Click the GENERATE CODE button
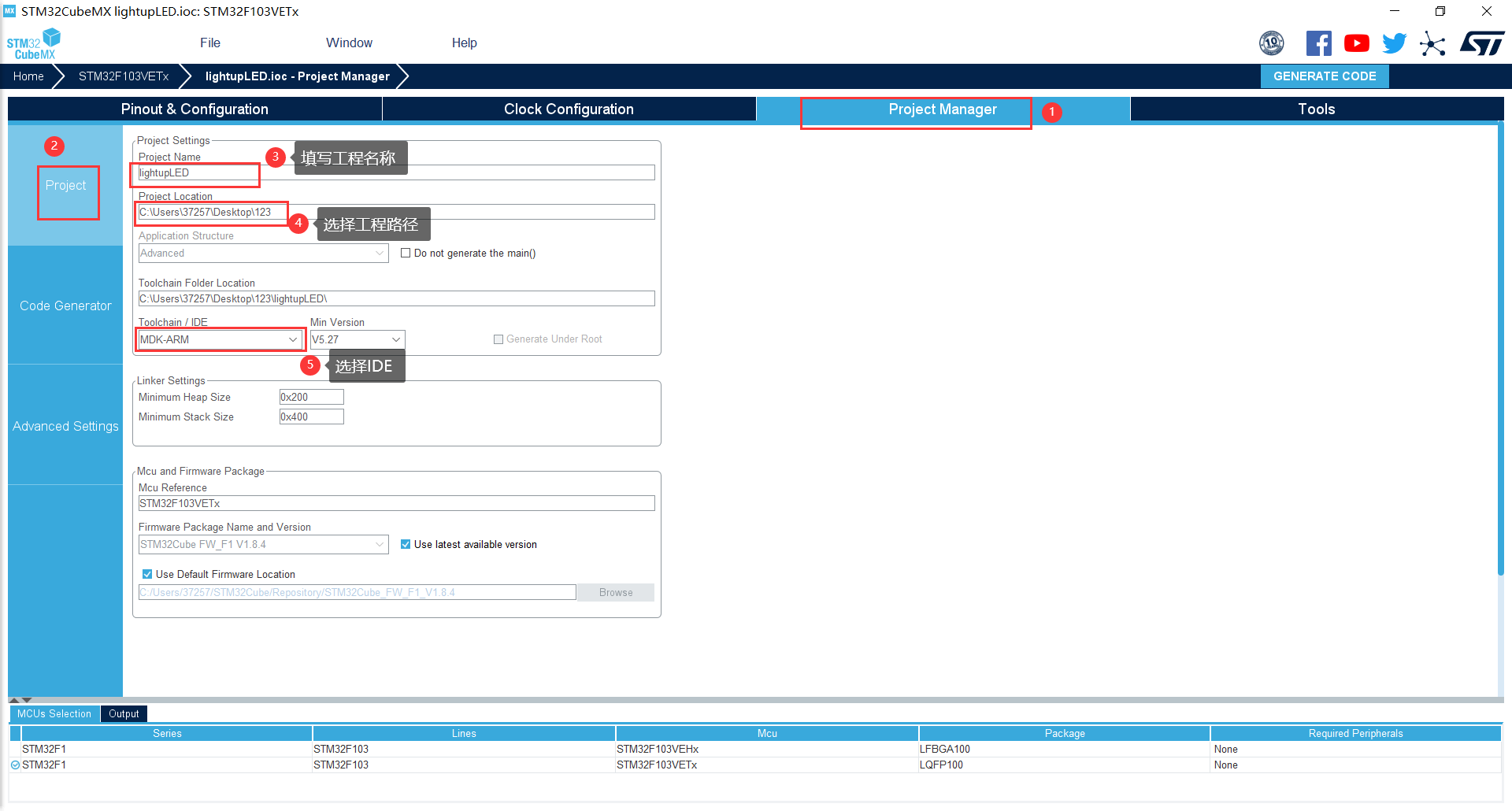The height and width of the screenshot is (811, 1512). (x=1325, y=76)
